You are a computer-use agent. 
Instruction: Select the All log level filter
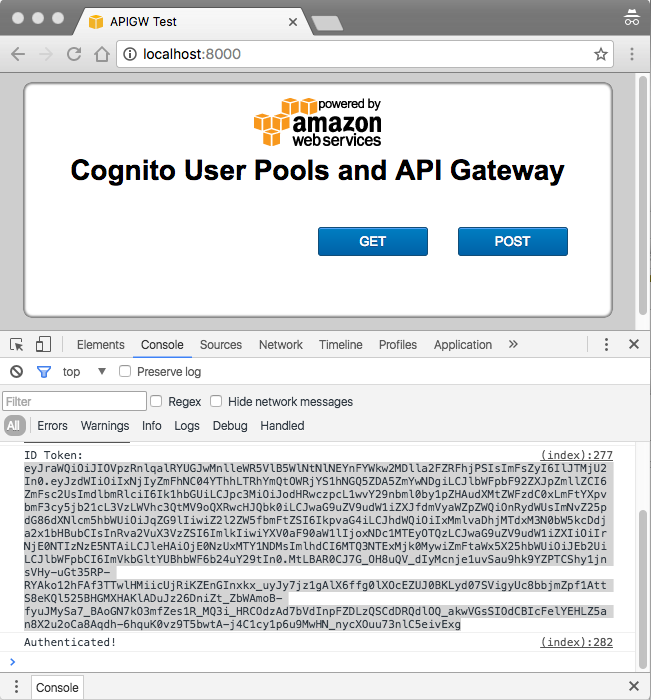[13, 425]
